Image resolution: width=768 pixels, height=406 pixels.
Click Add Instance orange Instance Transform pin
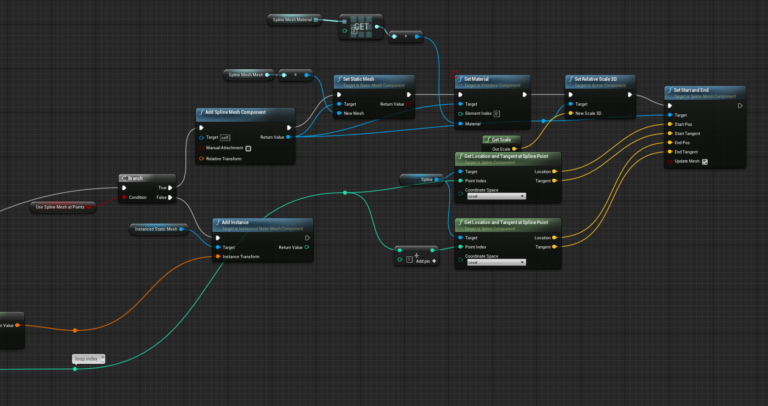[218, 257]
